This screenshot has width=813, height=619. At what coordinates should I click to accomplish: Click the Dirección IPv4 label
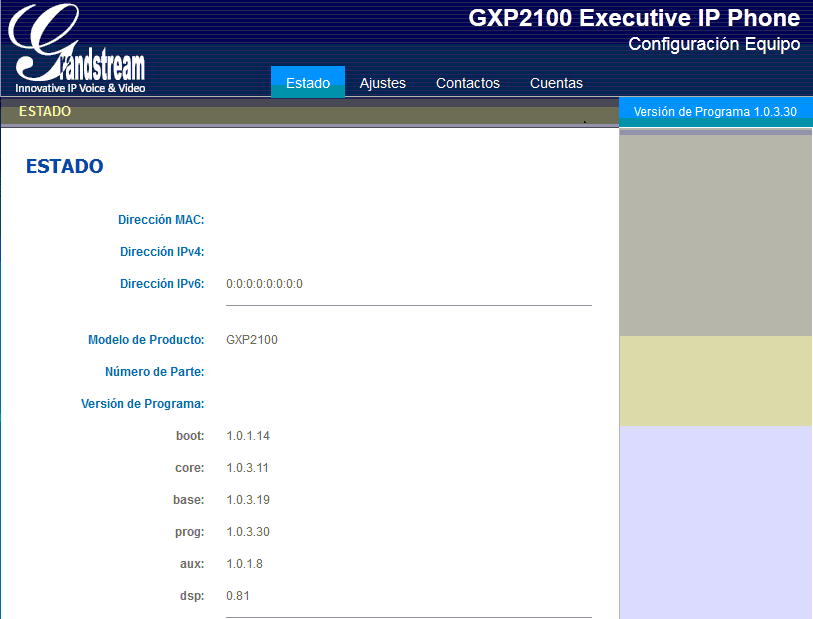(x=162, y=251)
